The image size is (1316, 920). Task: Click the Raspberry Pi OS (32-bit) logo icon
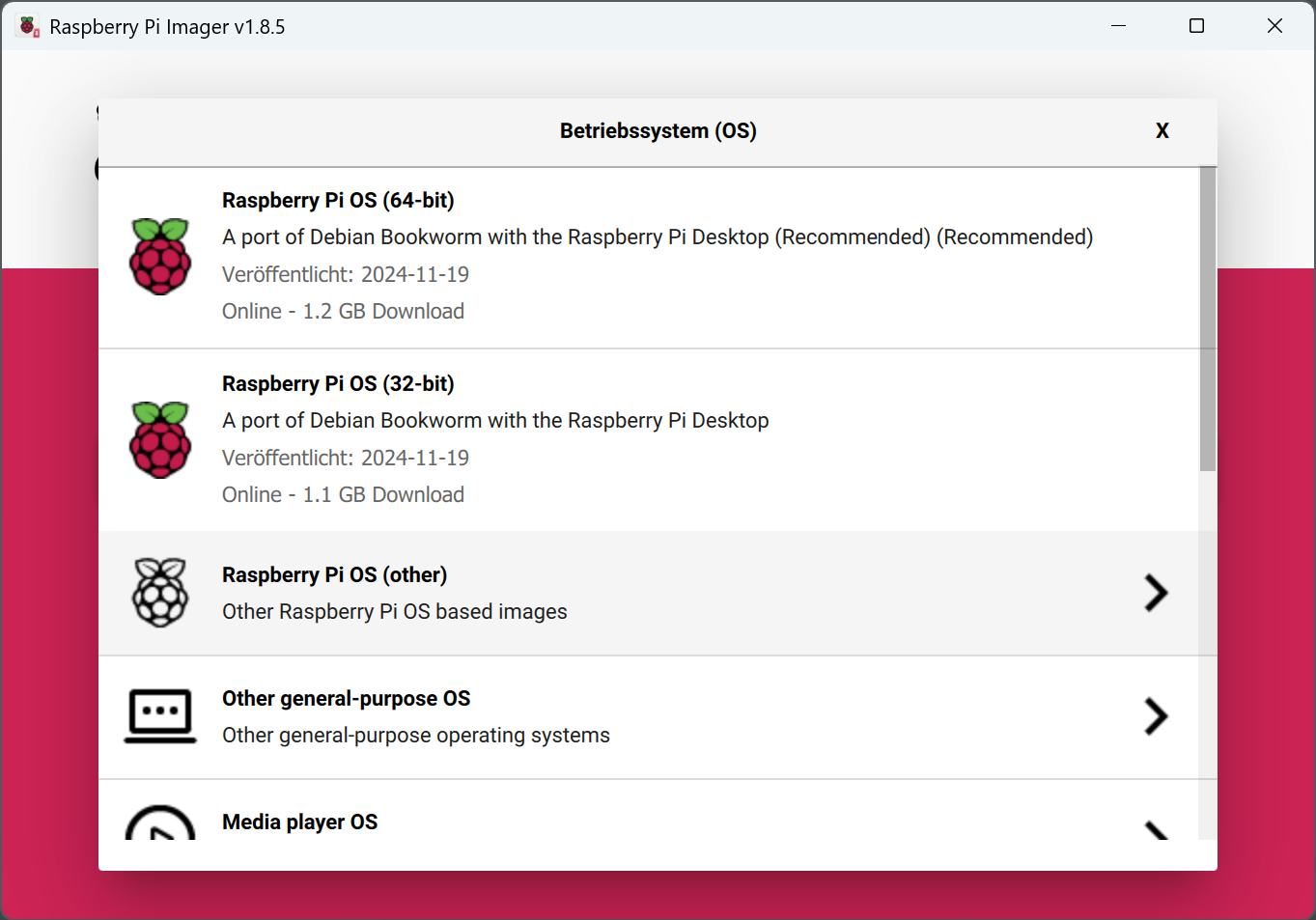tap(160, 439)
